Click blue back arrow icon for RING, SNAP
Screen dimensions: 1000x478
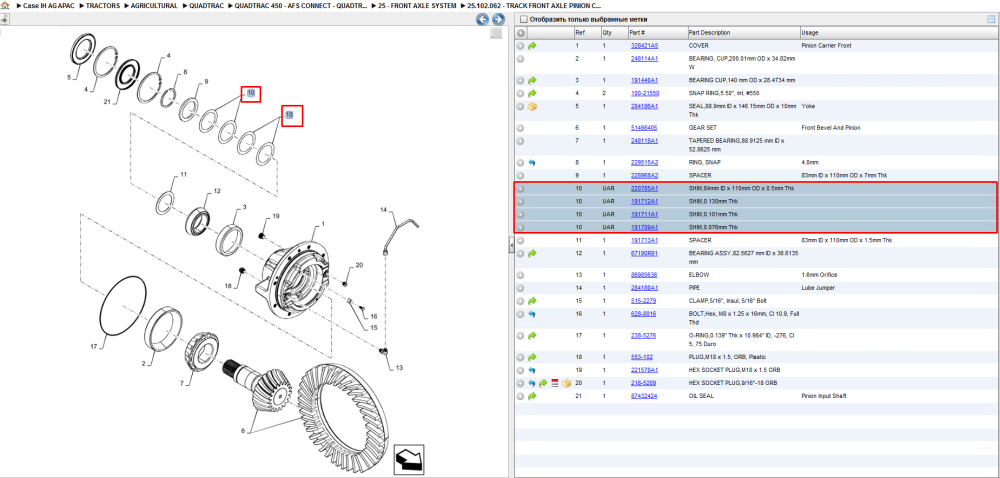tap(532, 163)
